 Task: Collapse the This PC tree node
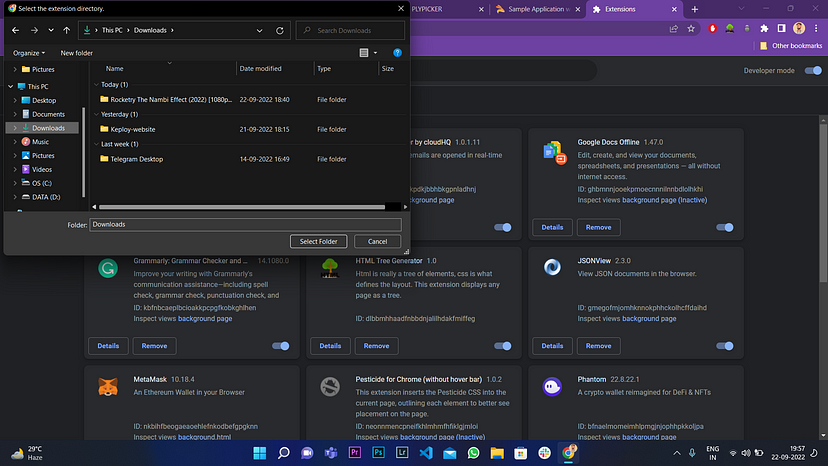point(11,86)
